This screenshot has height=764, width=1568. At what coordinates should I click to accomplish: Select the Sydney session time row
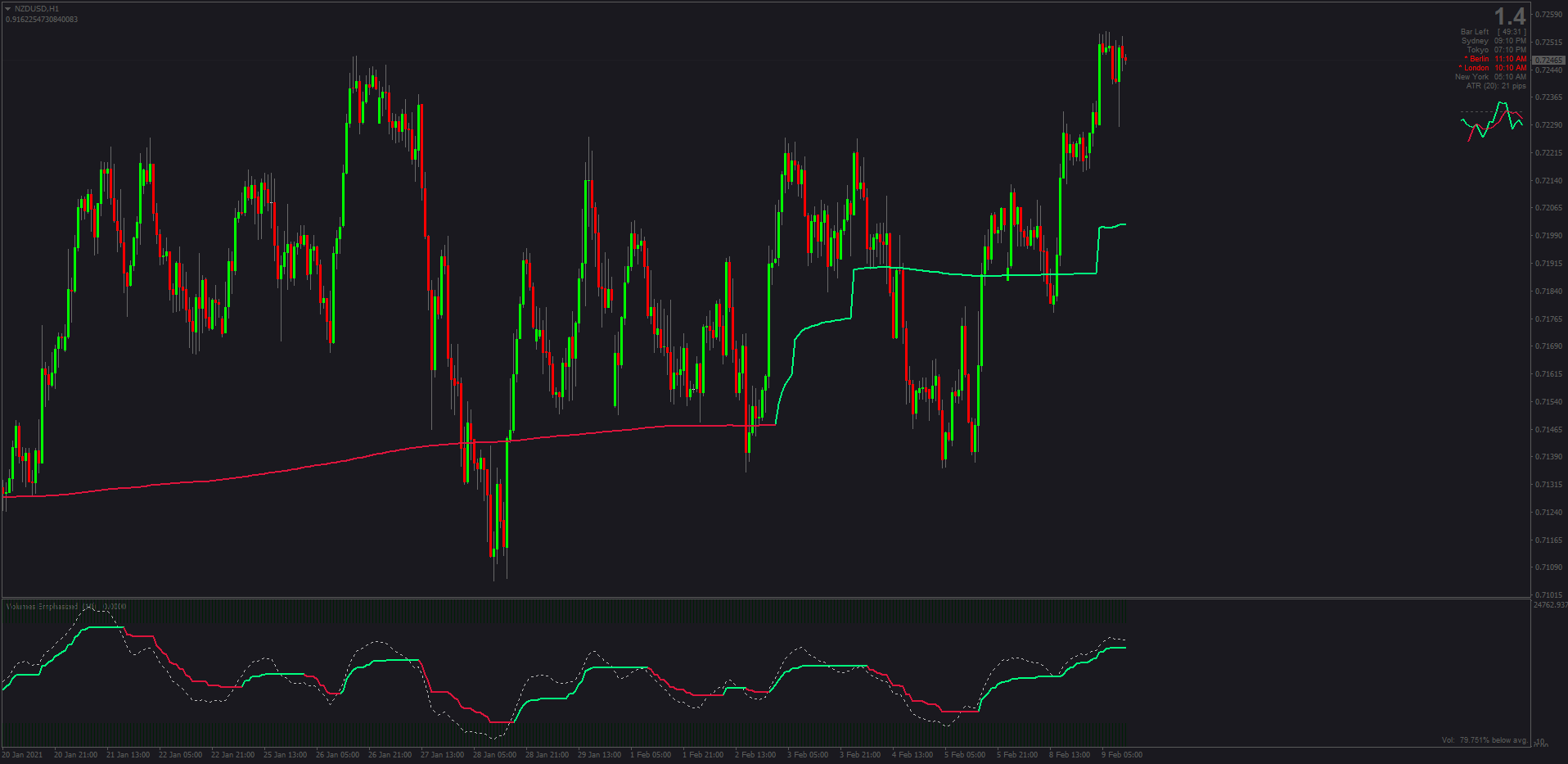coord(1494,41)
